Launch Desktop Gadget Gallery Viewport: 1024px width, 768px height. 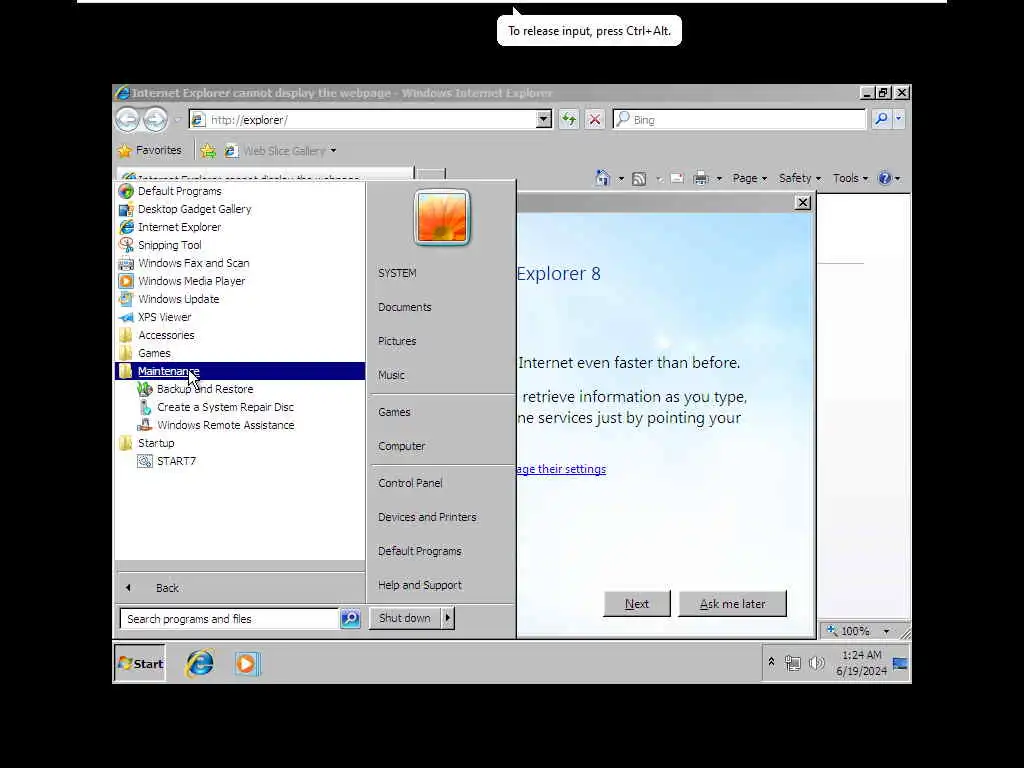194,209
